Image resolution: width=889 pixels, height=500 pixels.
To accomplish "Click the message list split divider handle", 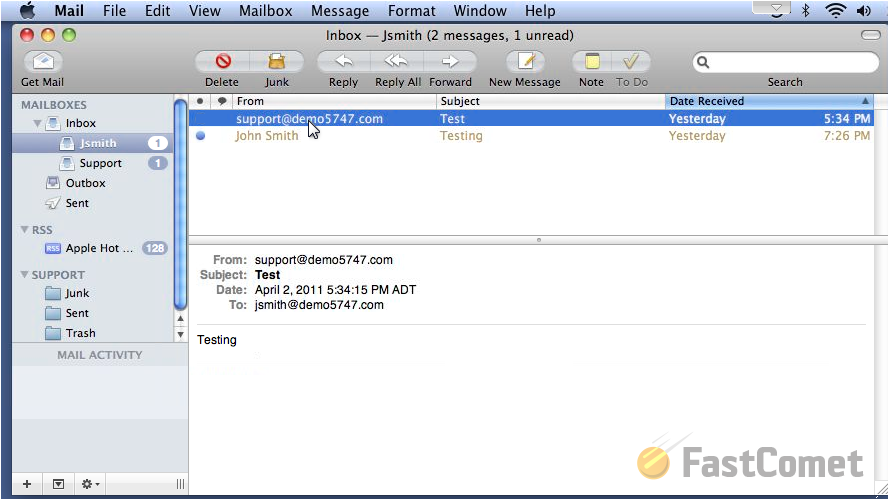I will point(539,240).
